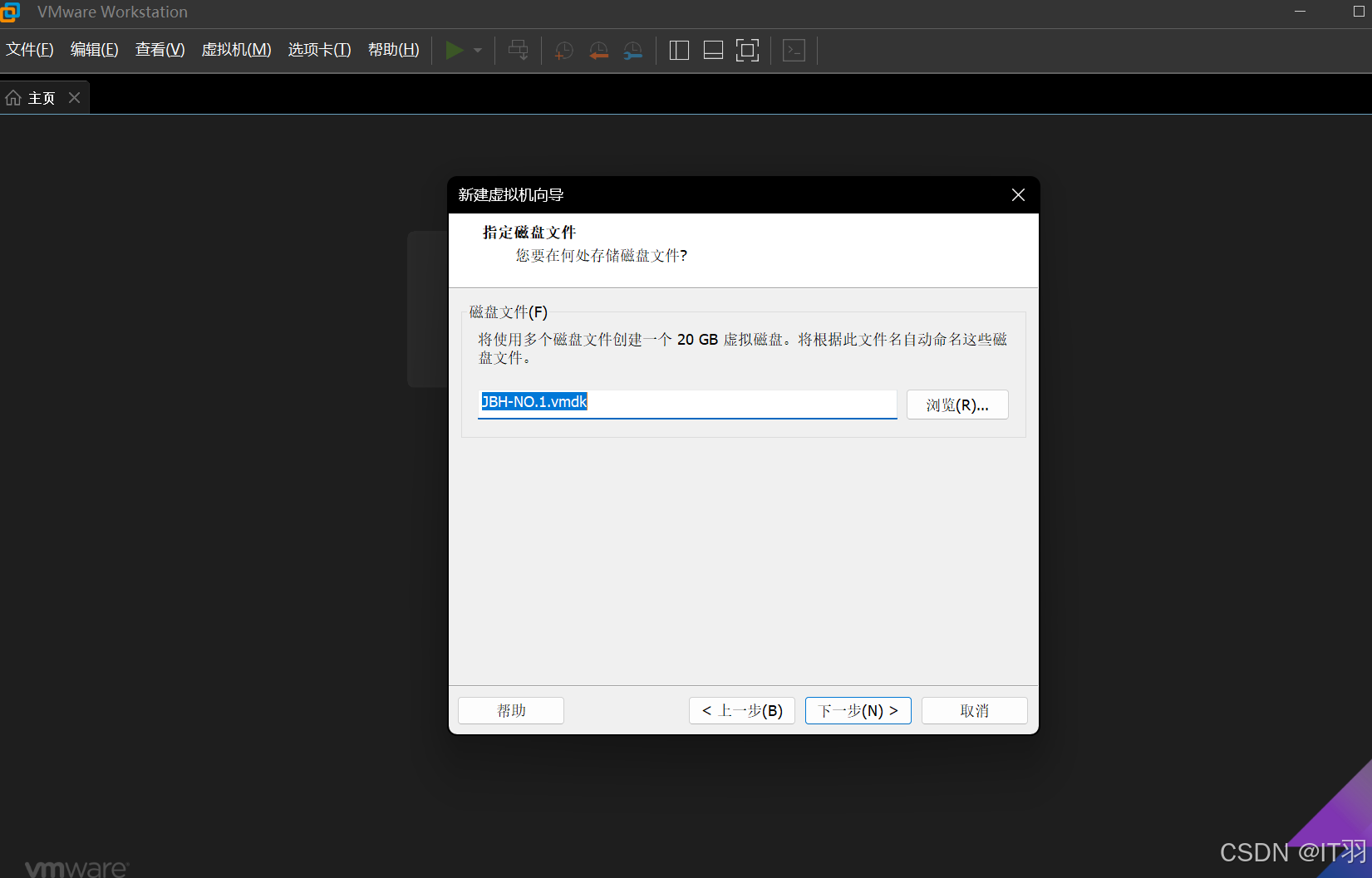
Task: Click the 帮助 button in wizard
Action: click(511, 711)
